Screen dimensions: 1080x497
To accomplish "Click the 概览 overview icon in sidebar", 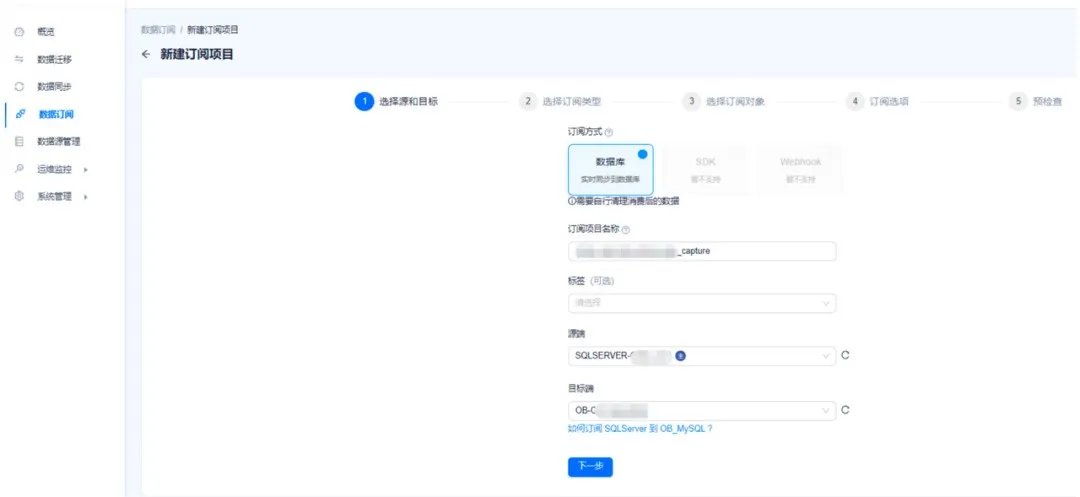I will [x=19, y=32].
